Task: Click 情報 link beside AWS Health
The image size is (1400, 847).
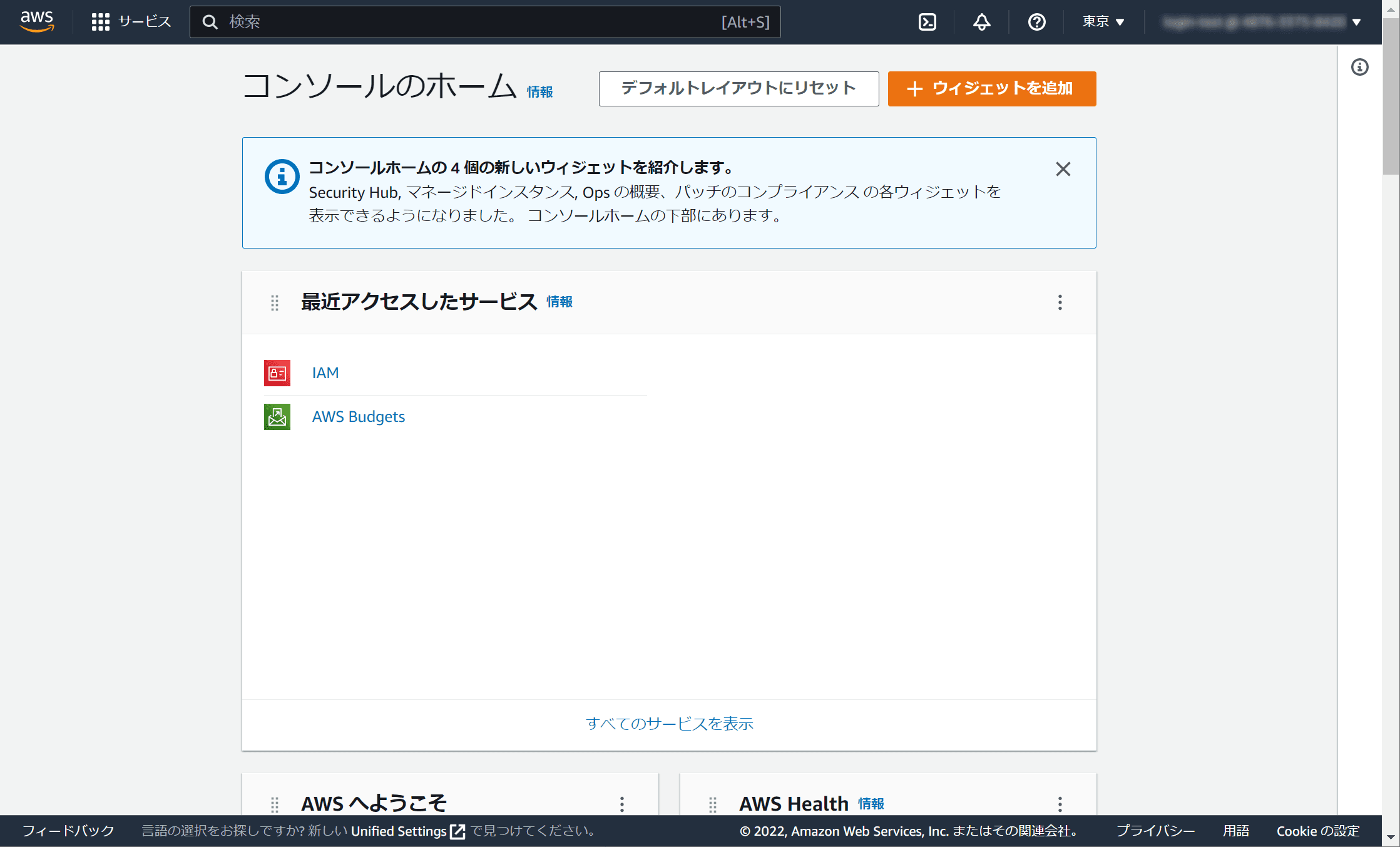Action: tap(871, 803)
